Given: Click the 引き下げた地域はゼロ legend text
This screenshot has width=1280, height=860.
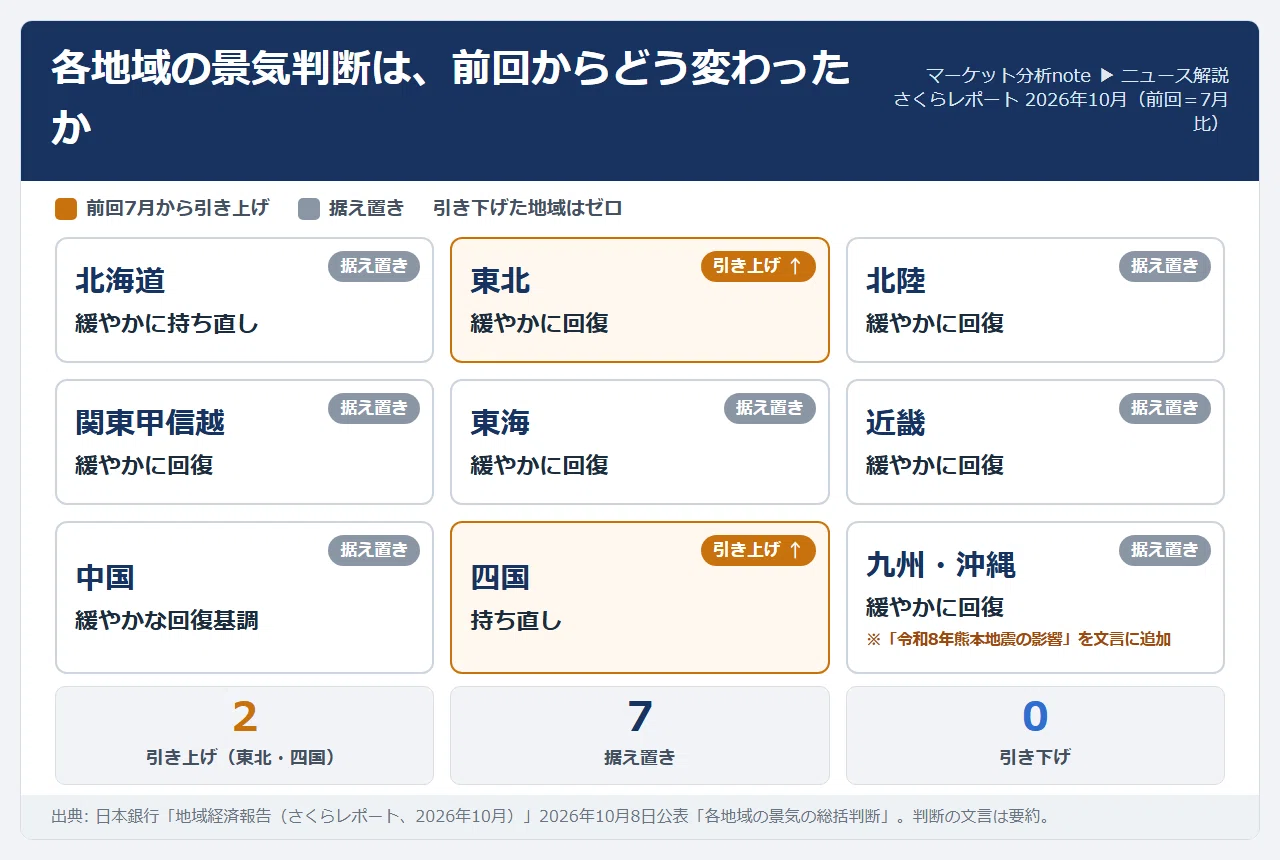Looking at the screenshot, I should click(x=528, y=208).
